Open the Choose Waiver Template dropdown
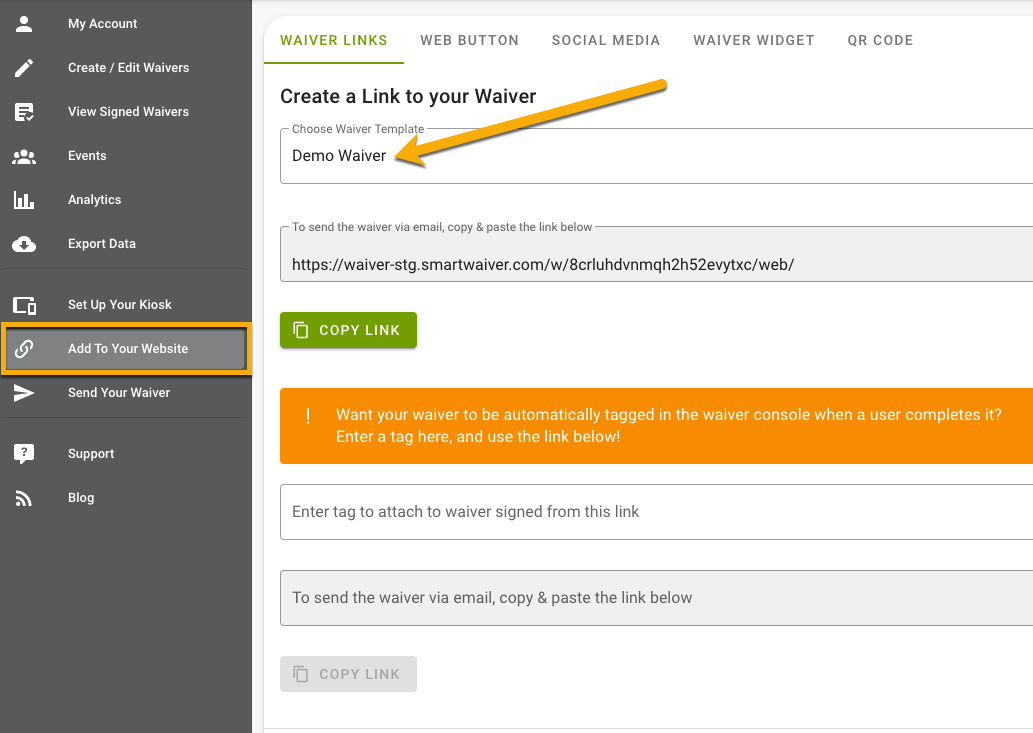Viewport: 1033px width, 733px height. click(x=656, y=156)
